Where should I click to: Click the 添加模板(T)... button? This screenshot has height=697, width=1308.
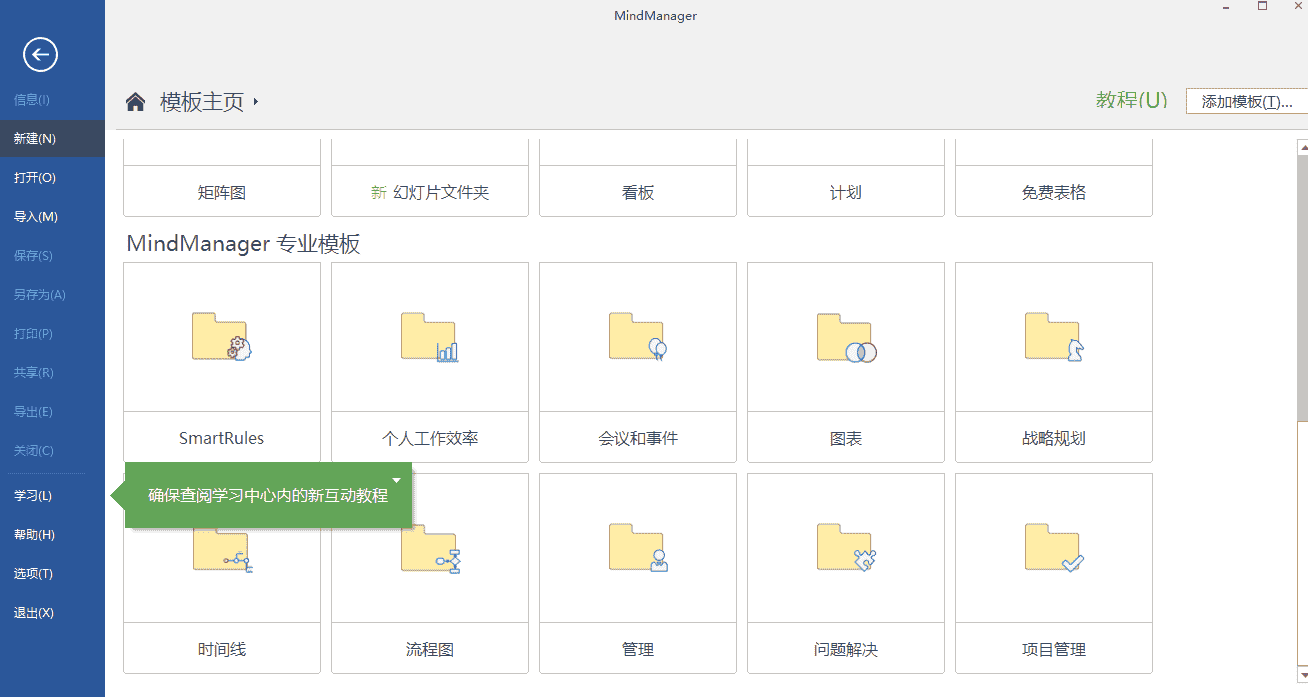pos(1246,102)
